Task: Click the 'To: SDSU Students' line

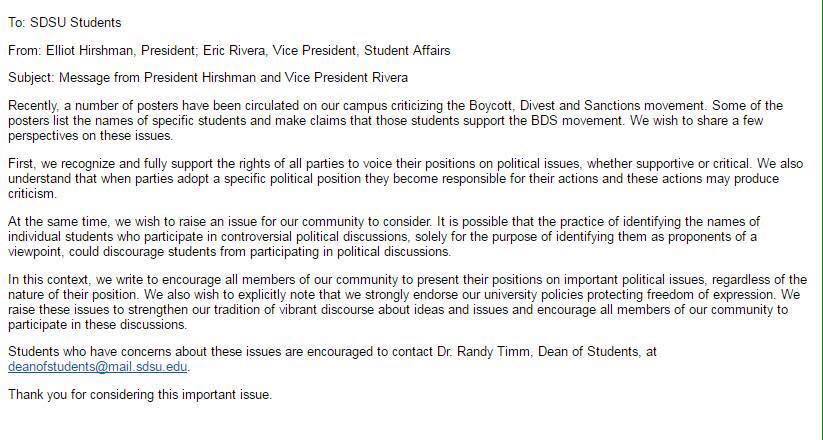Action: coord(65,22)
